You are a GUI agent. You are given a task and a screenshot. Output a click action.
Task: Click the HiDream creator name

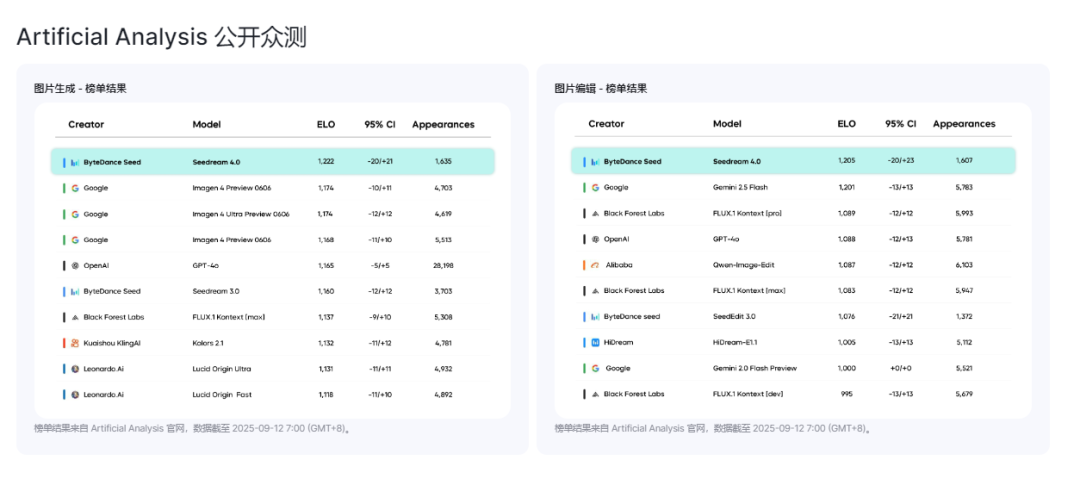tap(619, 342)
